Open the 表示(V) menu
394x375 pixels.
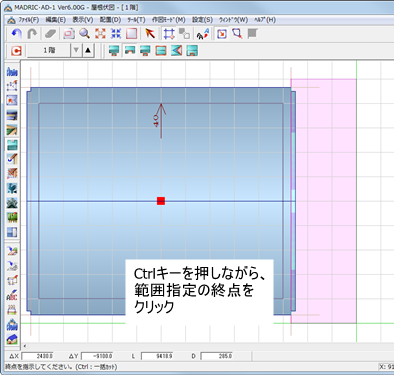(x=83, y=20)
